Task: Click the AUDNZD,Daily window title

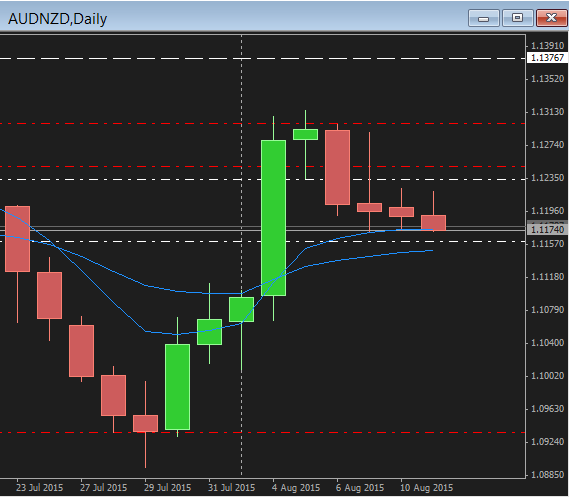Action: pos(57,19)
